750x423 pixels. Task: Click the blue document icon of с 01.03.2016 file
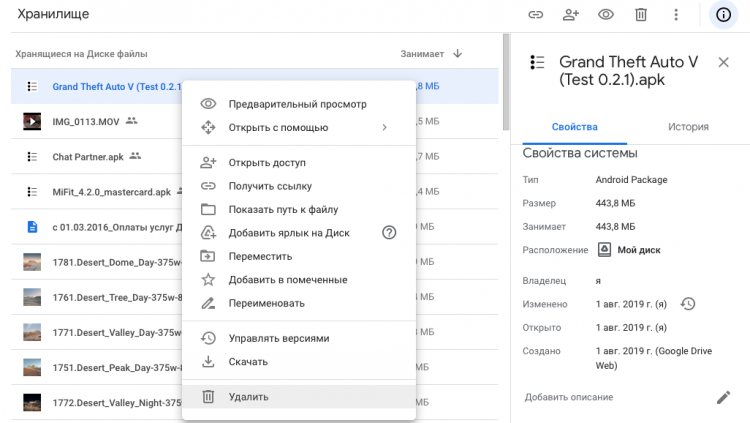click(32, 227)
